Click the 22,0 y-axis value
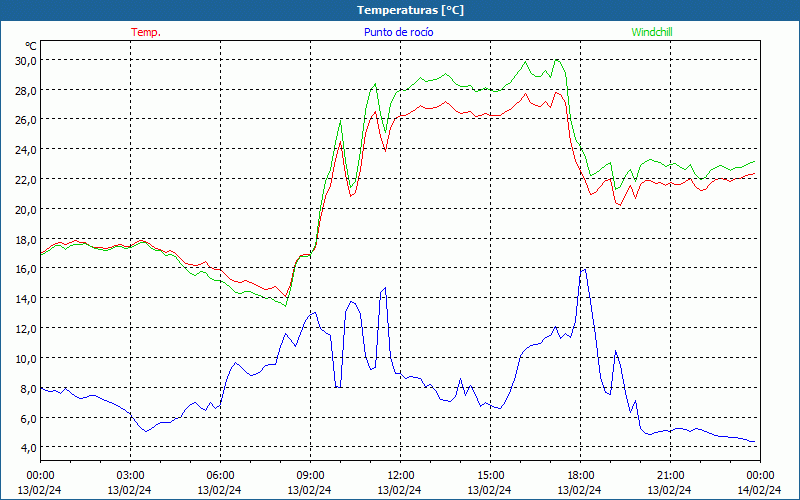This screenshot has width=800, height=500. pyautogui.click(x=26, y=180)
